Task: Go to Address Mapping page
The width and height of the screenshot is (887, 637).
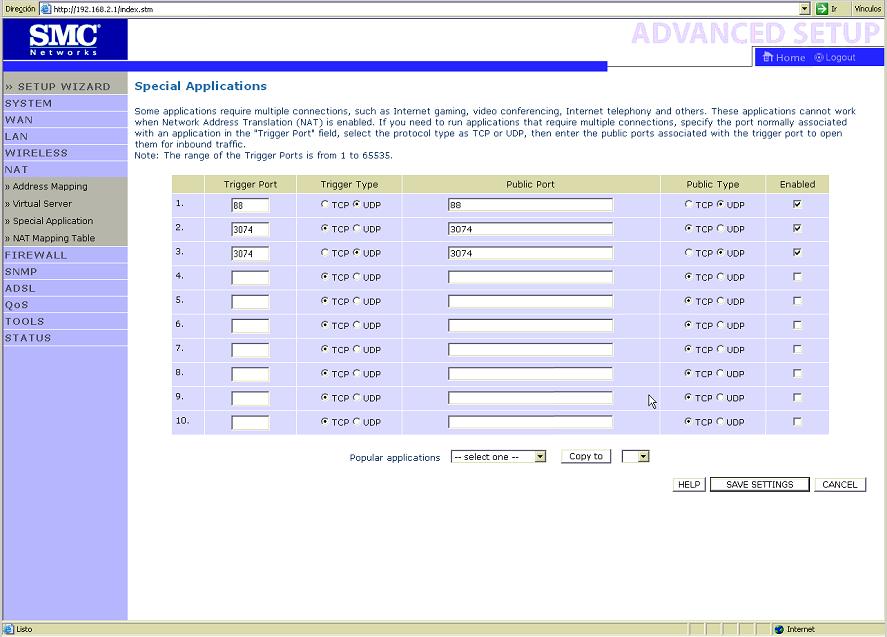Action: click(50, 186)
